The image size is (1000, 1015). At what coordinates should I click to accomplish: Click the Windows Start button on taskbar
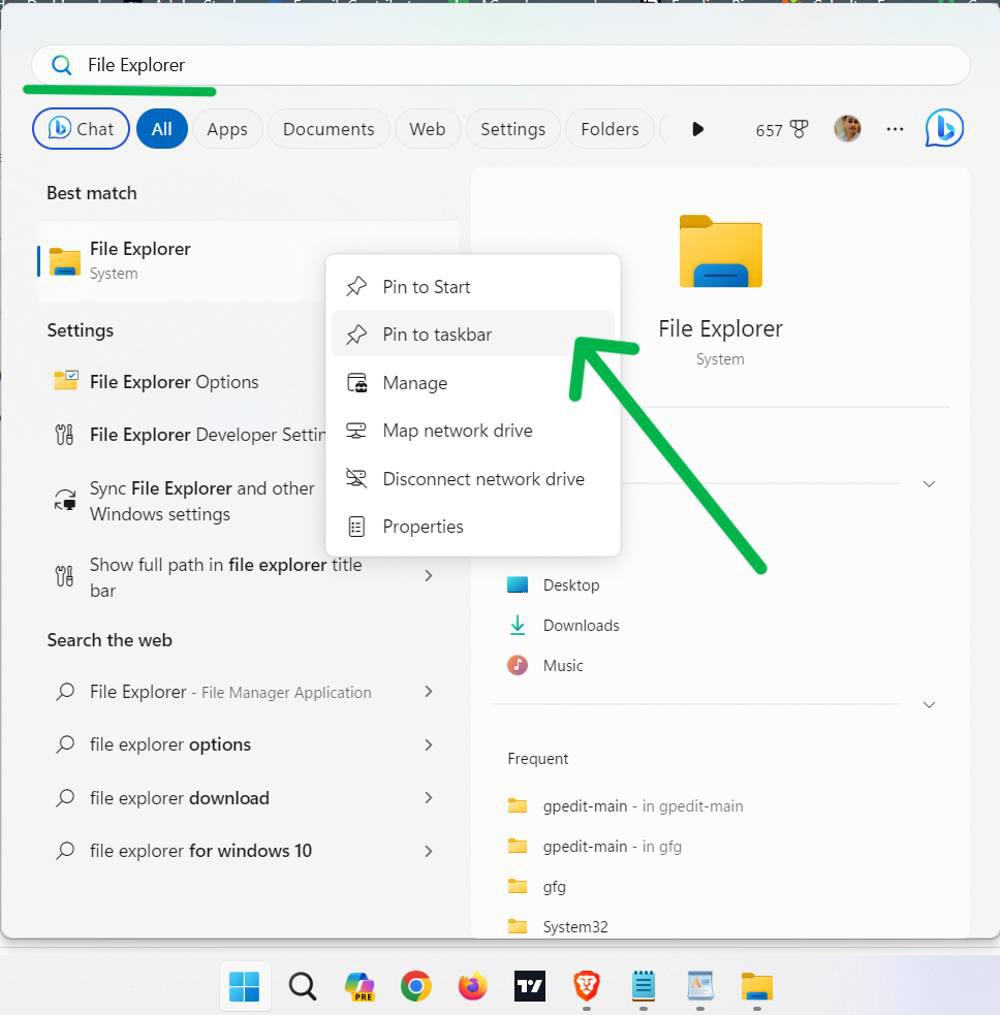244,987
